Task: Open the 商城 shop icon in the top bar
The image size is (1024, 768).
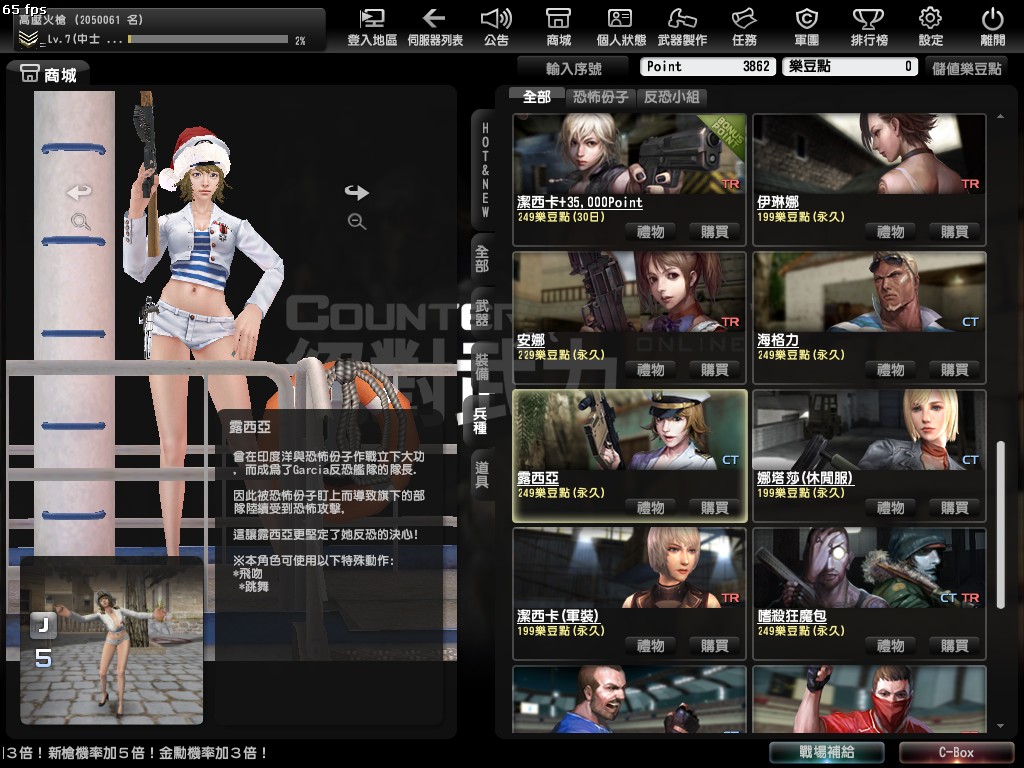Action: click(x=558, y=27)
